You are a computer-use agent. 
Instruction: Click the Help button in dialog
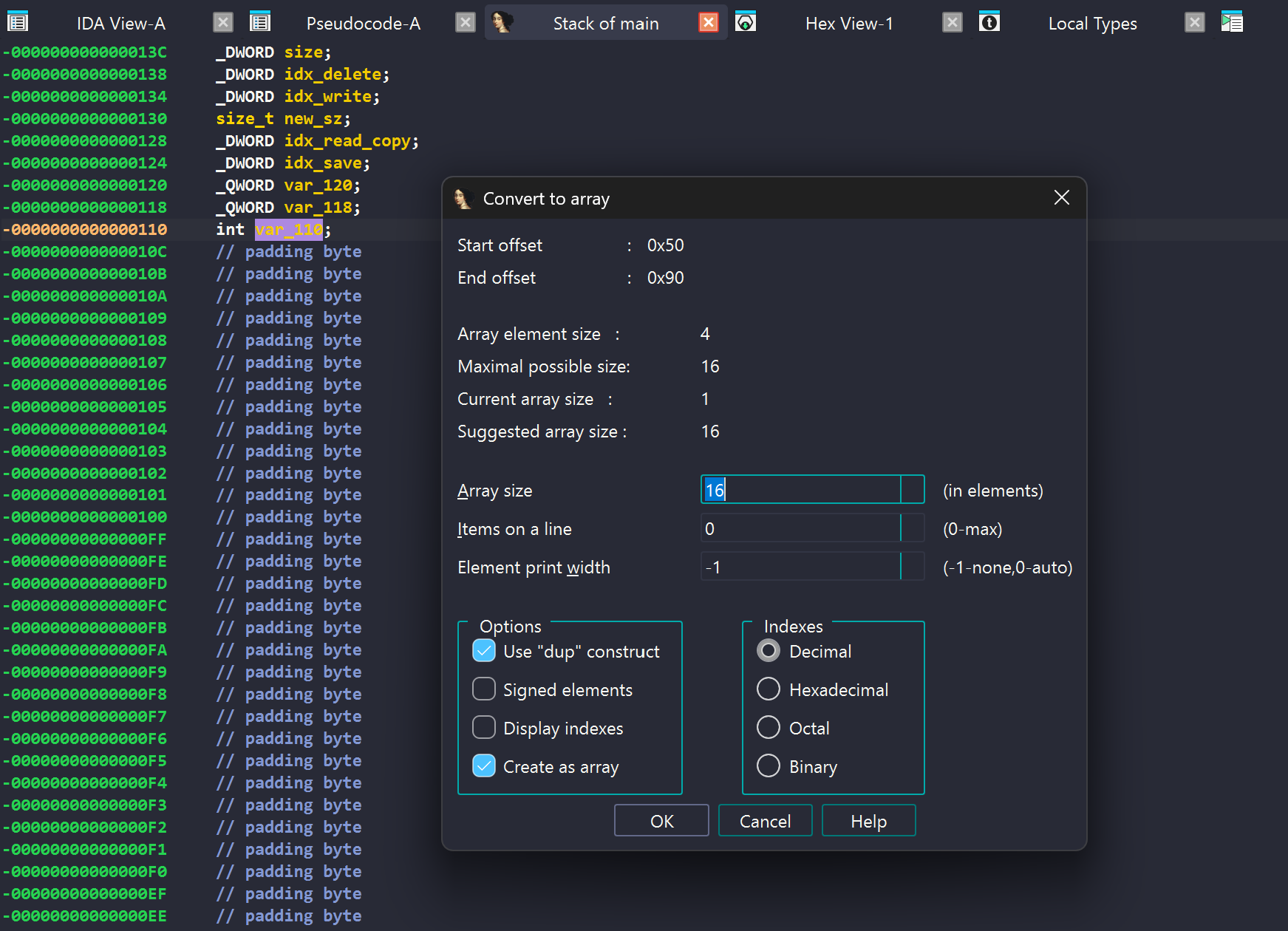[x=868, y=821]
